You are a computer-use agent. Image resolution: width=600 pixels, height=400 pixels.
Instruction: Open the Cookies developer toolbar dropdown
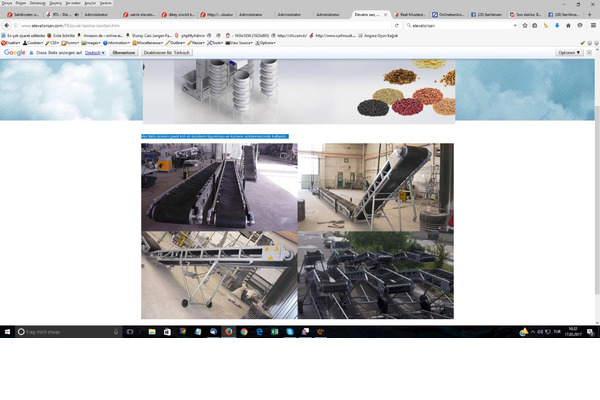pos(33,43)
